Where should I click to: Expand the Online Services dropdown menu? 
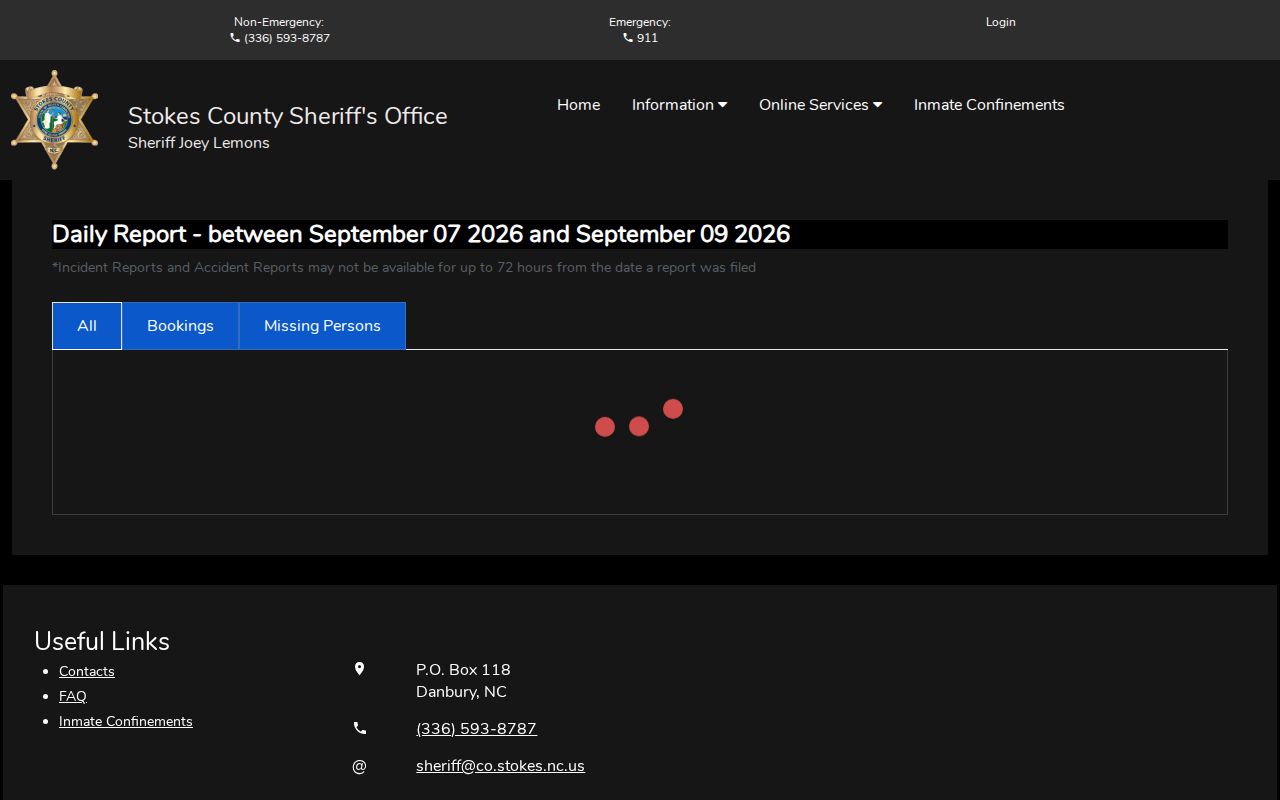[x=820, y=105]
